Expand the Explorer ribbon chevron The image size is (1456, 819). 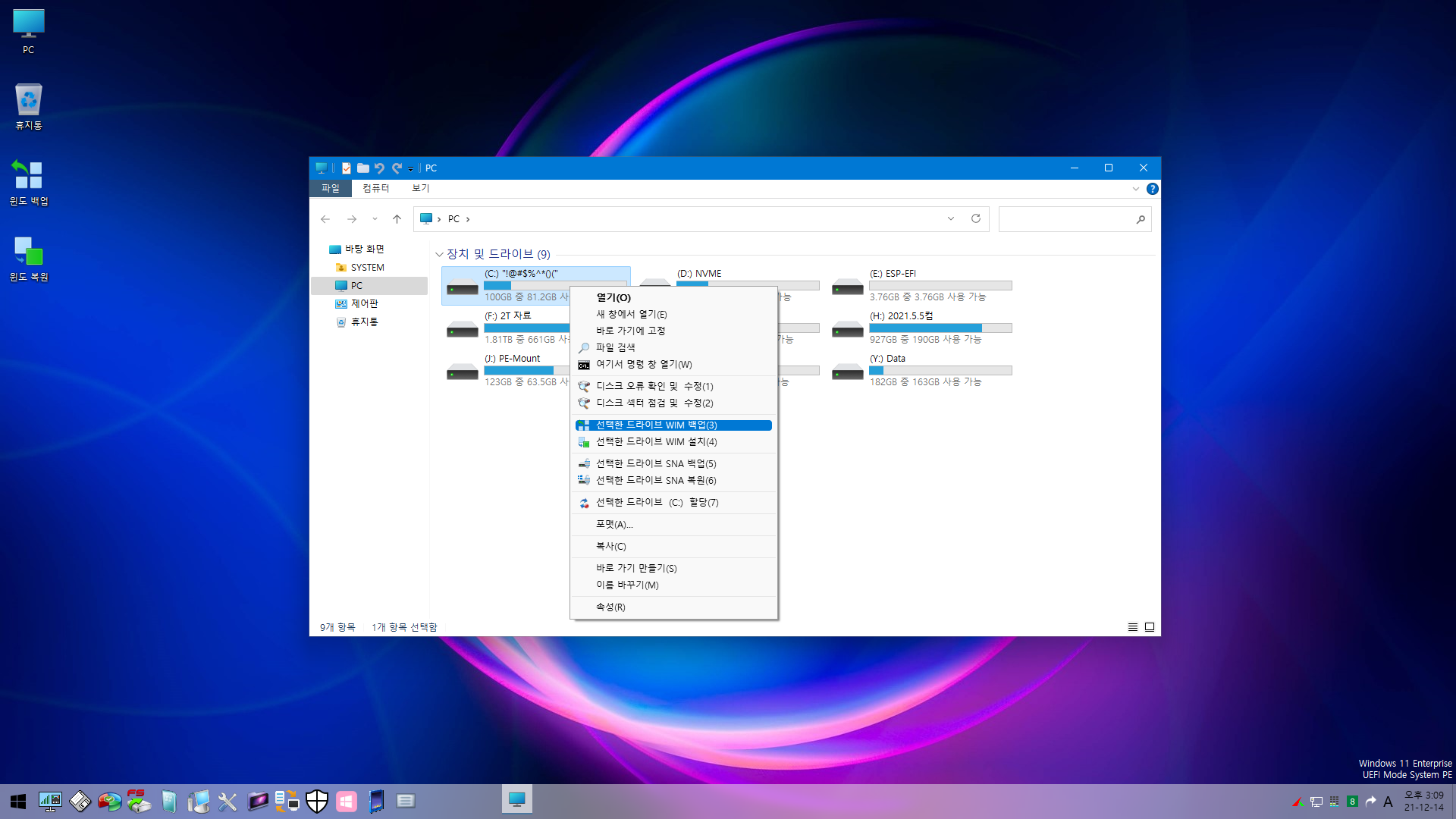[x=1136, y=189]
